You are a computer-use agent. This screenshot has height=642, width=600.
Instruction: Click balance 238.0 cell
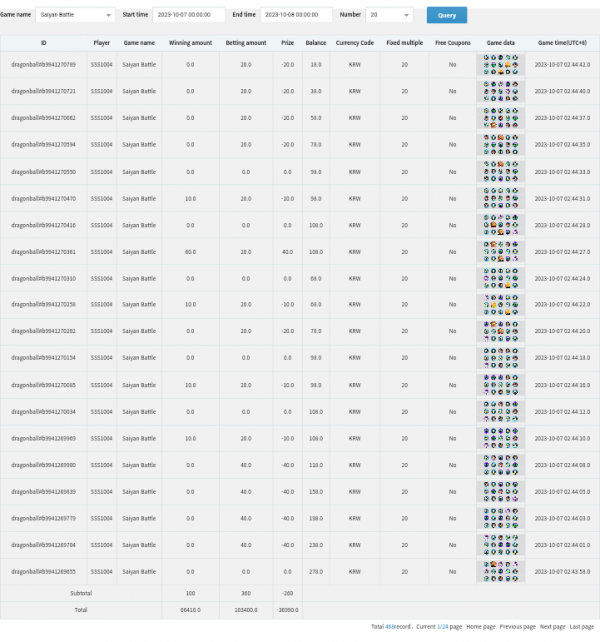[x=316, y=545]
